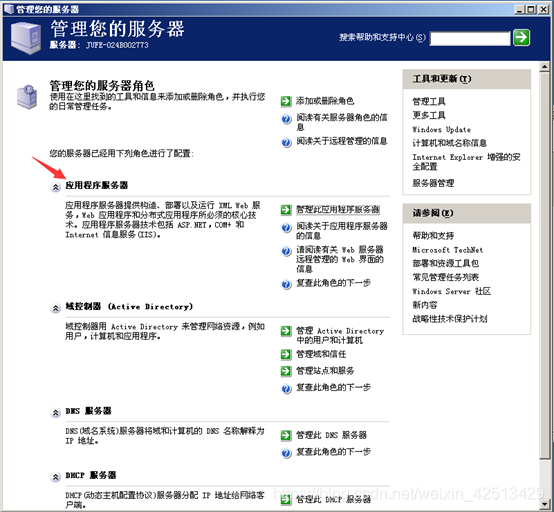Image resolution: width=554 pixels, height=512 pixels.
Task: Click 管理此 DHCP 服务器 link
Action: pos(334,499)
